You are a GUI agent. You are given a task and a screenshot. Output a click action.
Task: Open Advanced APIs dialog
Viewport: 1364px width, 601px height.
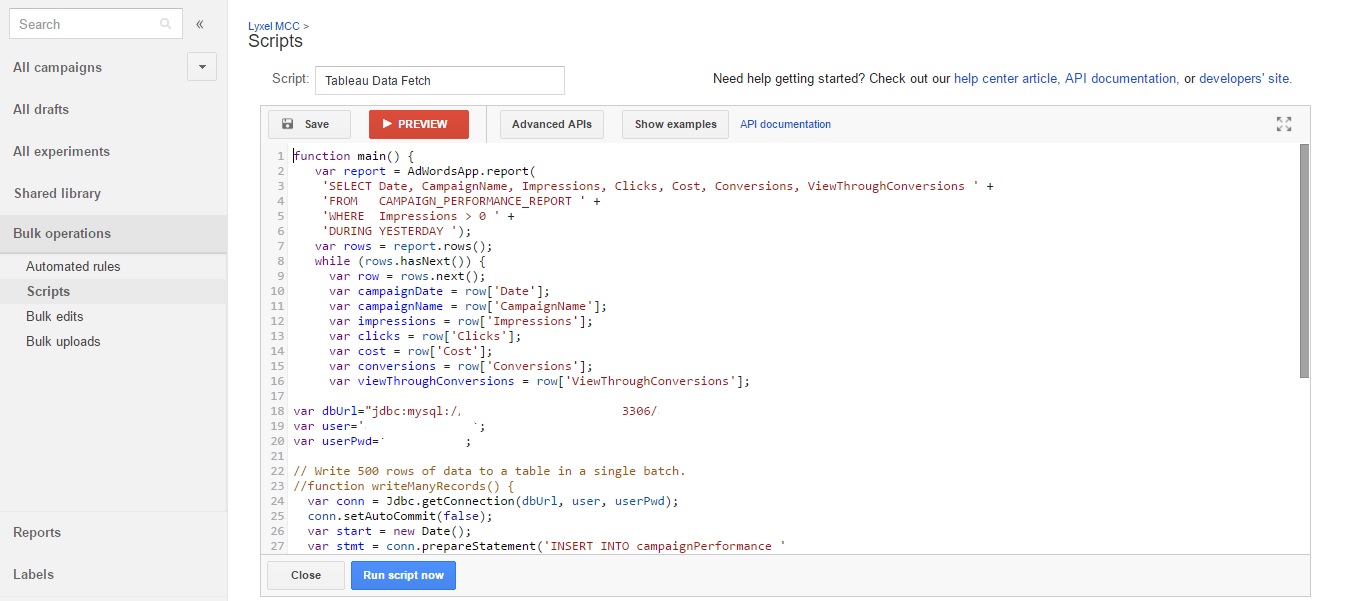pyautogui.click(x=551, y=124)
